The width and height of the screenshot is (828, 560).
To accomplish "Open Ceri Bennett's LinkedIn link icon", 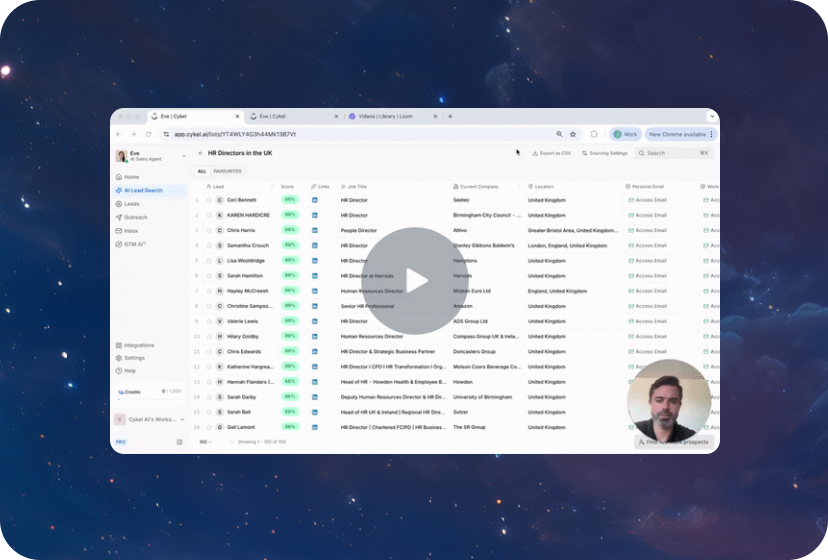I will (x=315, y=200).
